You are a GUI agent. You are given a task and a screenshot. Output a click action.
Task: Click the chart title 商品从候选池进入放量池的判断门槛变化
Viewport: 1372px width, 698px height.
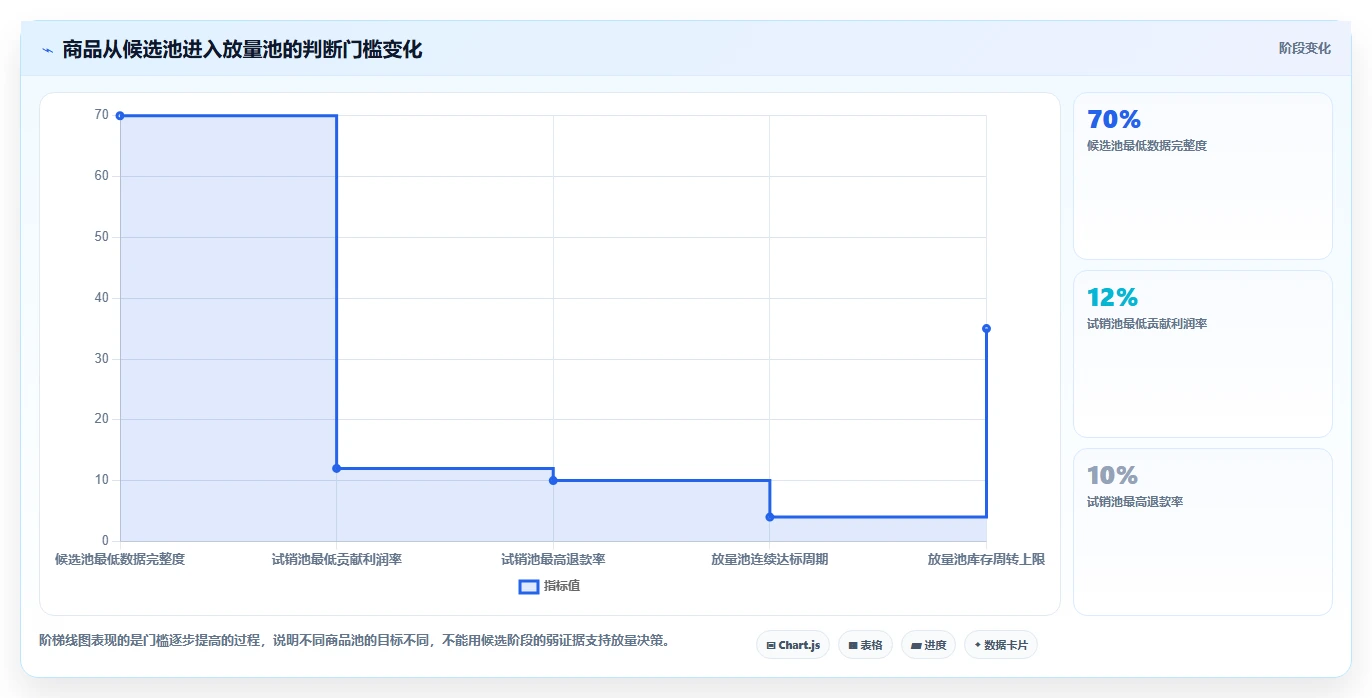(x=242, y=49)
